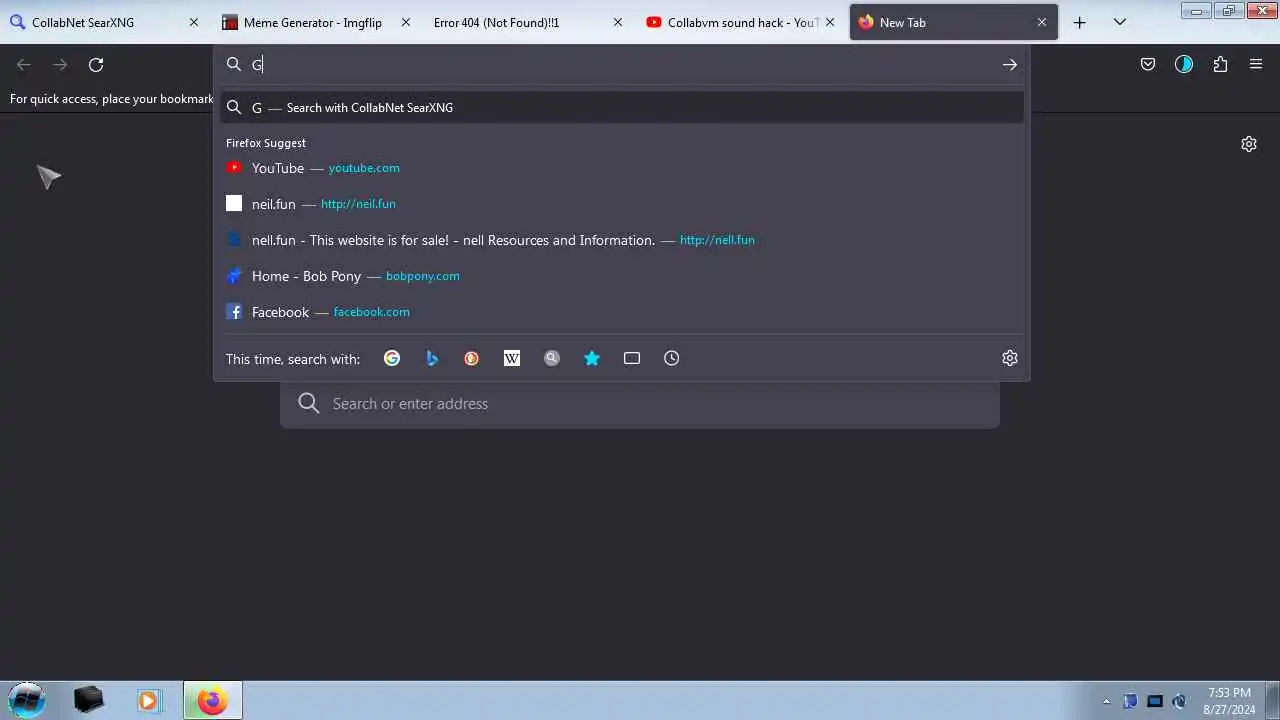The image size is (1280, 720).
Task: Search open tabs using the tab icon
Action: (x=632, y=358)
